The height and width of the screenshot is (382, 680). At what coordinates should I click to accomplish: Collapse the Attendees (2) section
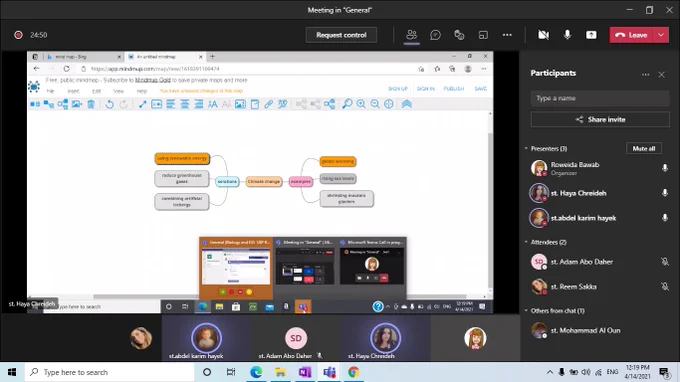point(526,242)
